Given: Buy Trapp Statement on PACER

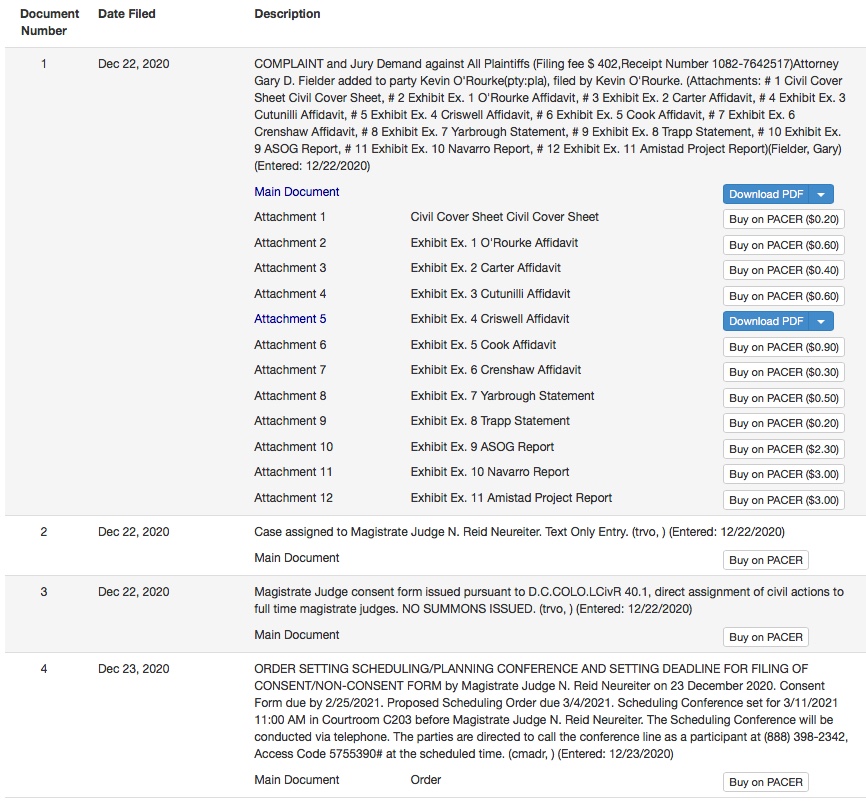Looking at the screenshot, I should pyautogui.click(x=784, y=423).
